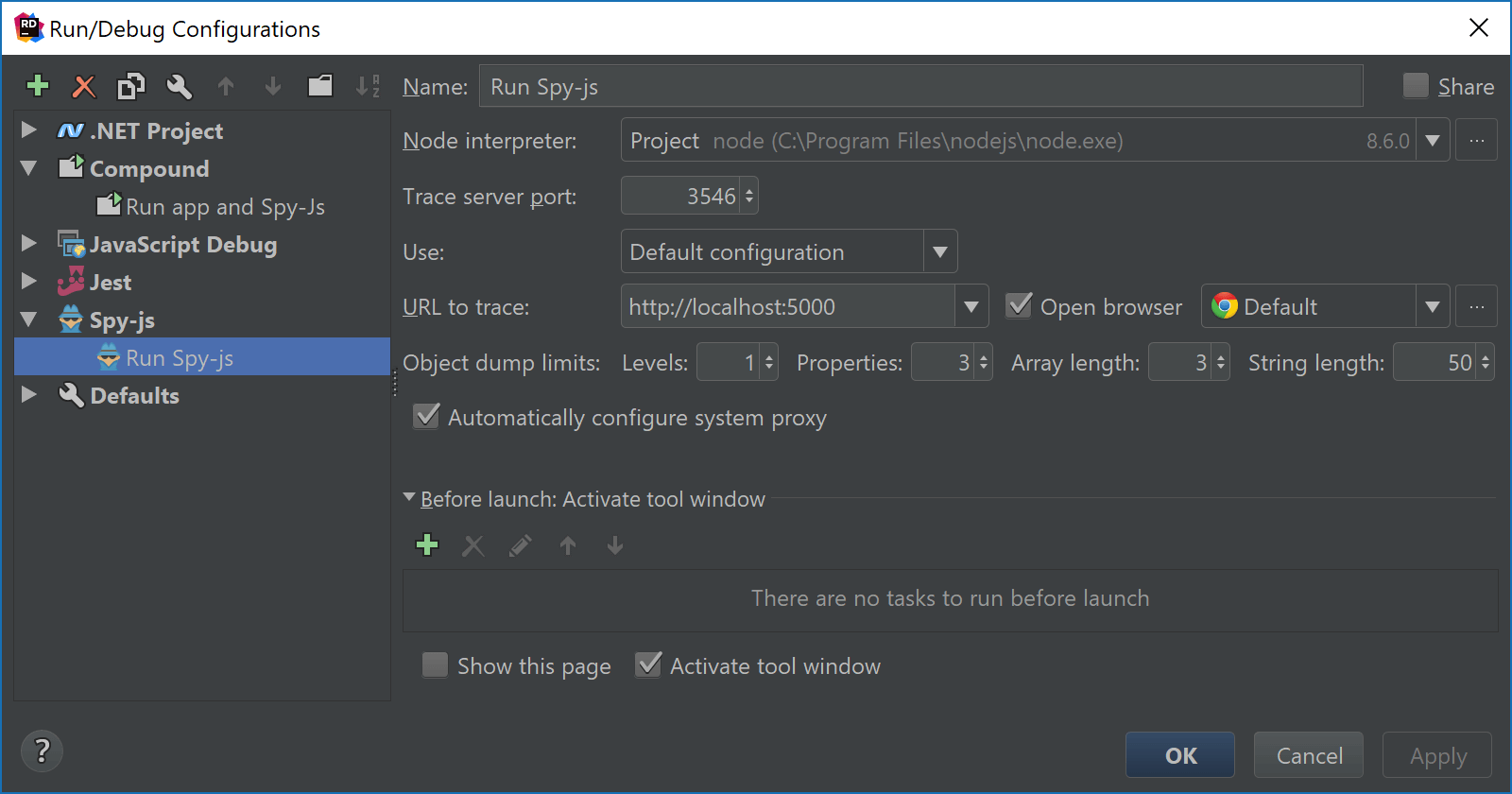Open the URL to trace dropdown
The height and width of the screenshot is (794, 1512).
tap(971, 306)
